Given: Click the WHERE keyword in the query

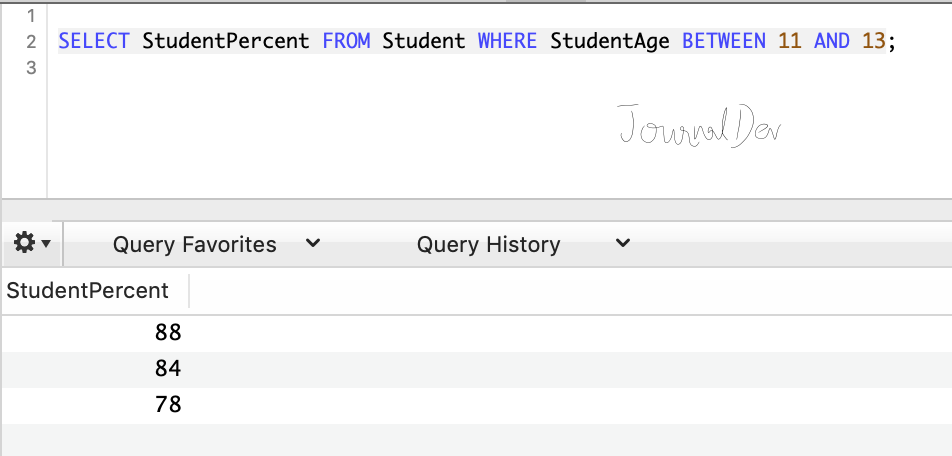Looking at the screenshot, I should (x=507, y=42).
